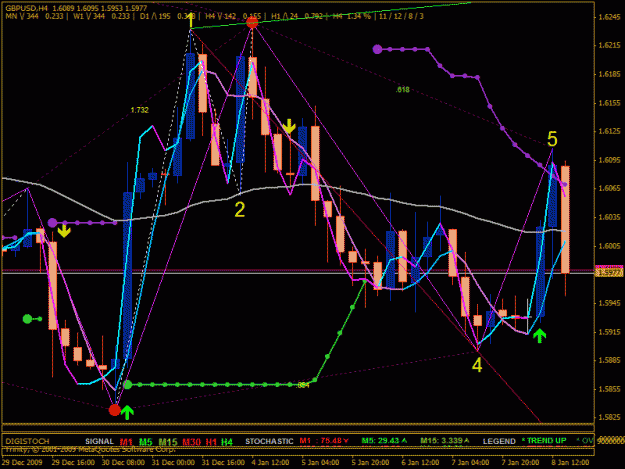
Task: Click the DIGISTOCH indicator label
Action: pyautogui.click(x=28, y=441)
